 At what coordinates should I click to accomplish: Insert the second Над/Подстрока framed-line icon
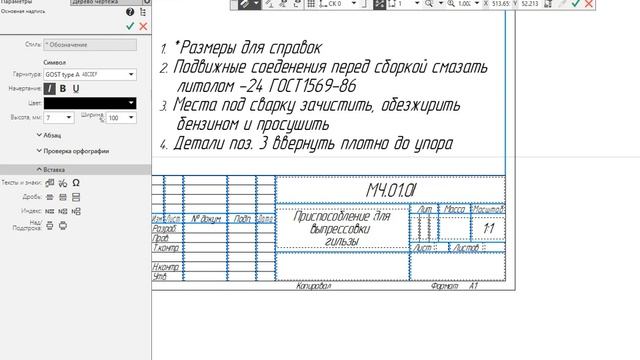[62, 225]
